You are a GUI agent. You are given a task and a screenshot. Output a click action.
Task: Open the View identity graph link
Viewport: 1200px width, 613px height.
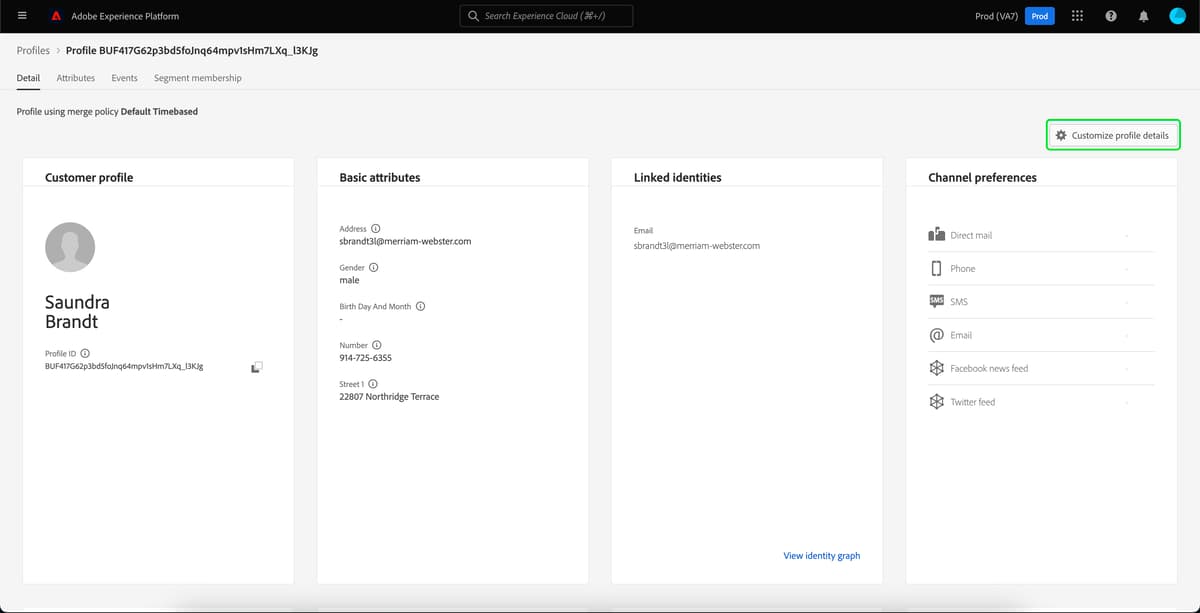821,555
